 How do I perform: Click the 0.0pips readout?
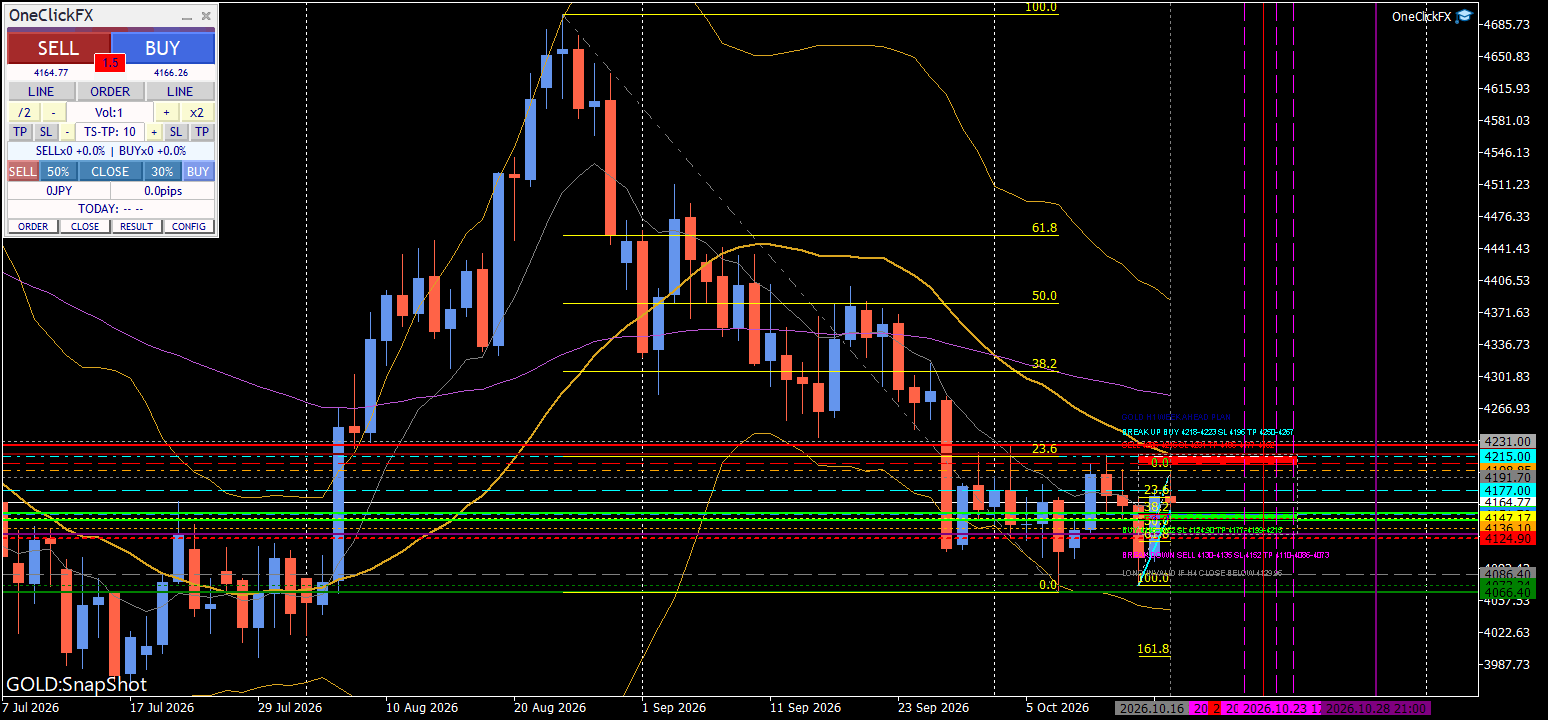[x=163, y=190]
